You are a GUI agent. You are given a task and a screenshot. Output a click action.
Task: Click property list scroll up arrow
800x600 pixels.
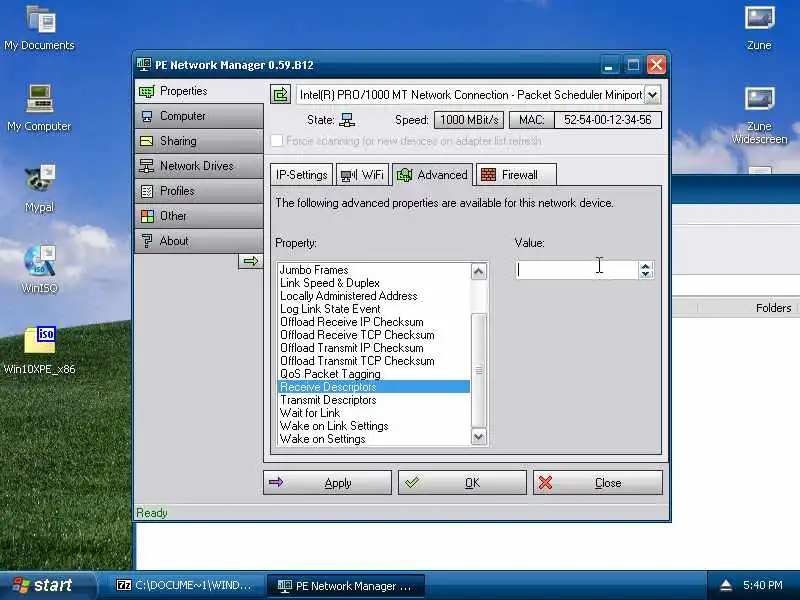[479, 271]
